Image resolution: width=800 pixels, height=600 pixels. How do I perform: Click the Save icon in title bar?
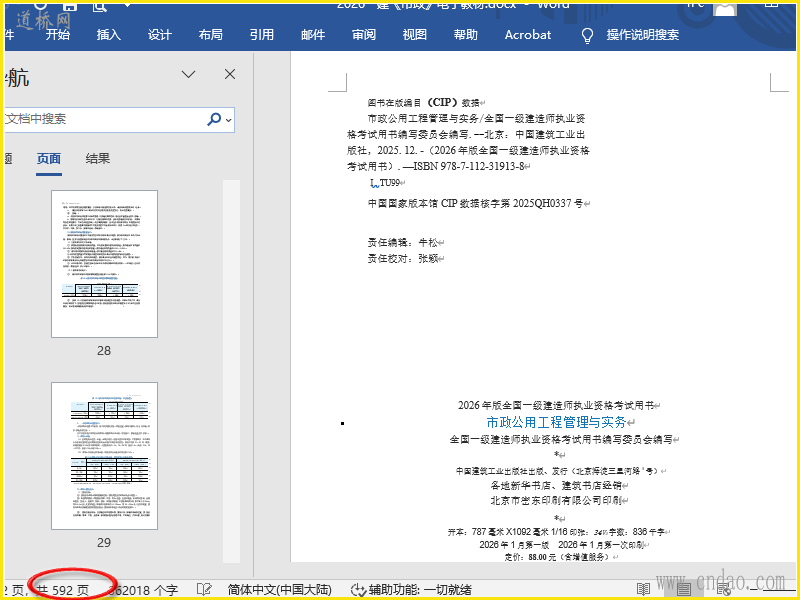(x=70, y=5)
